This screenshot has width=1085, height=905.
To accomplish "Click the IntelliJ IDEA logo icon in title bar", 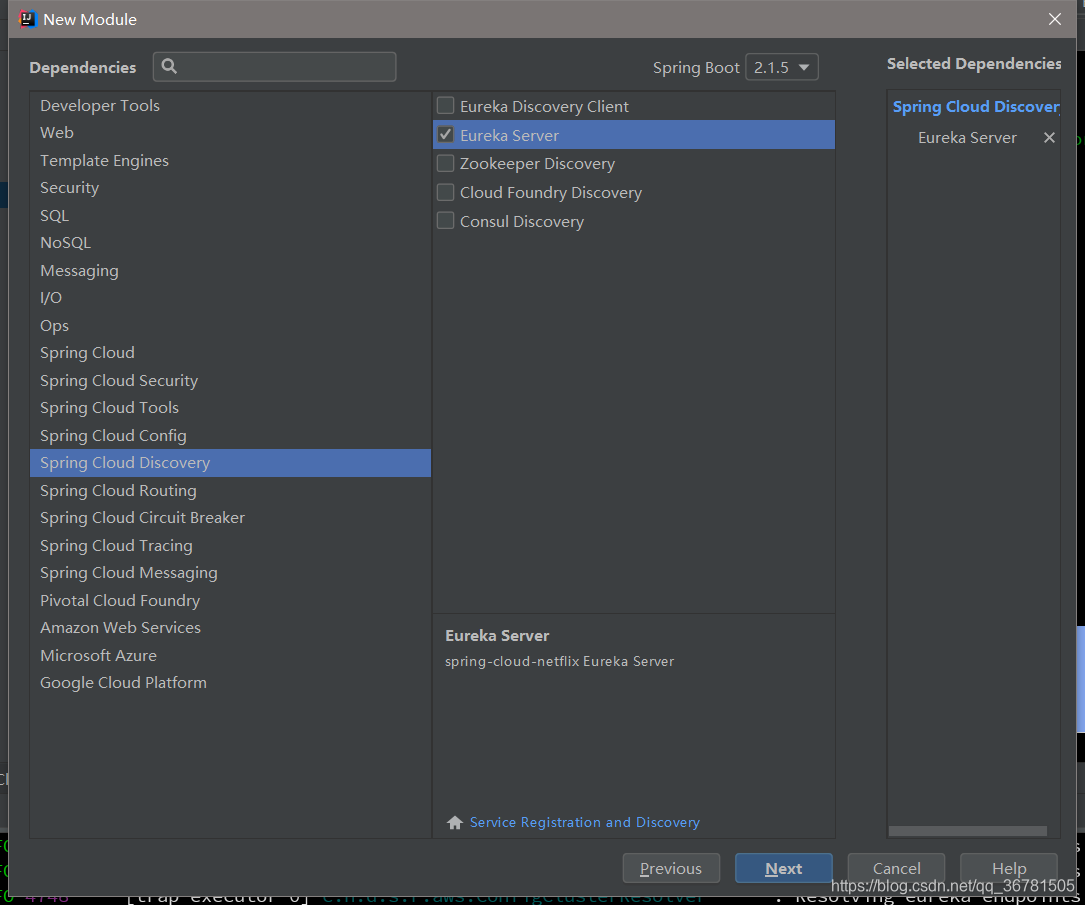I will pyautogui.click(x=27, y=19).
